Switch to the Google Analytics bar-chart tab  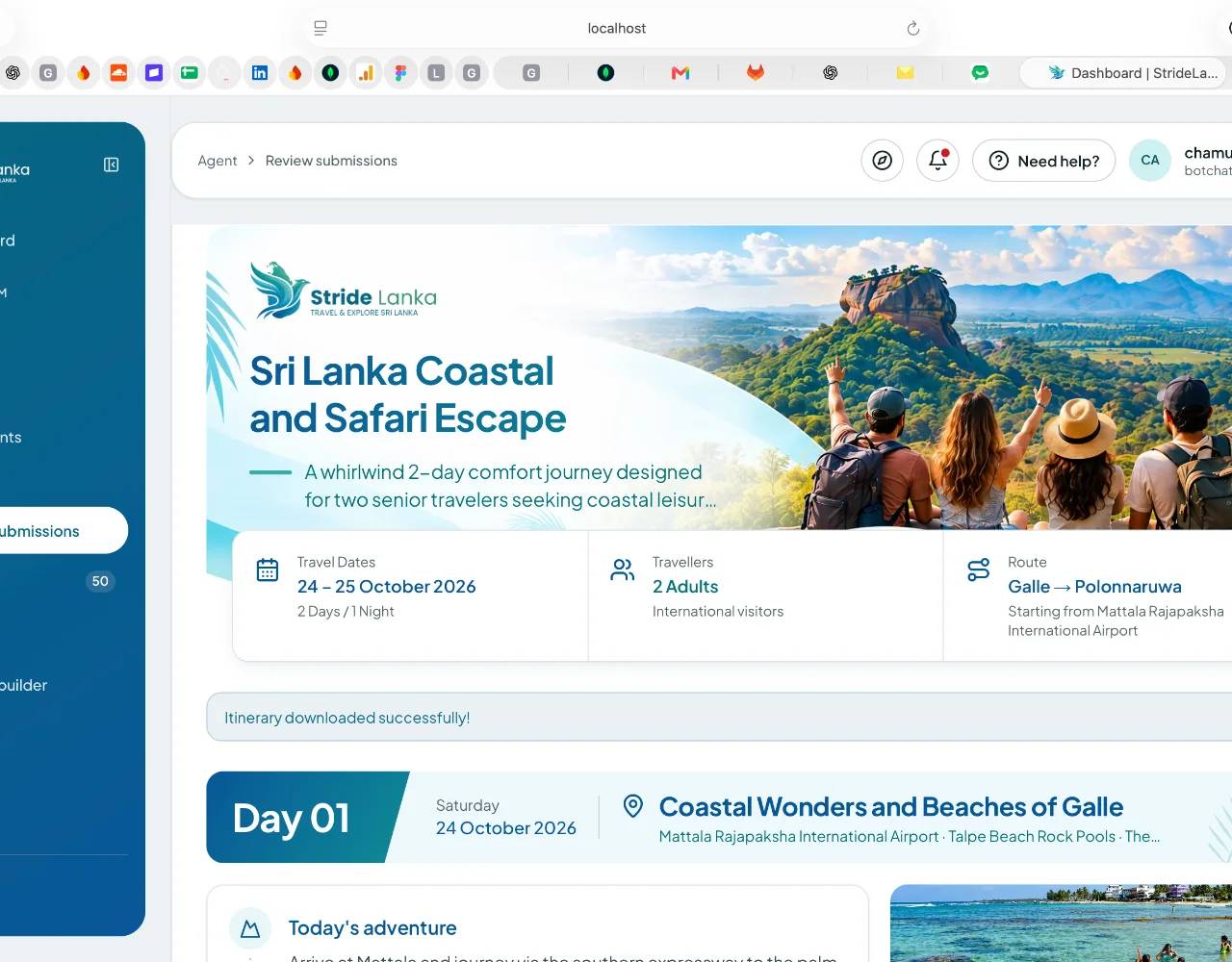(366, 73)
